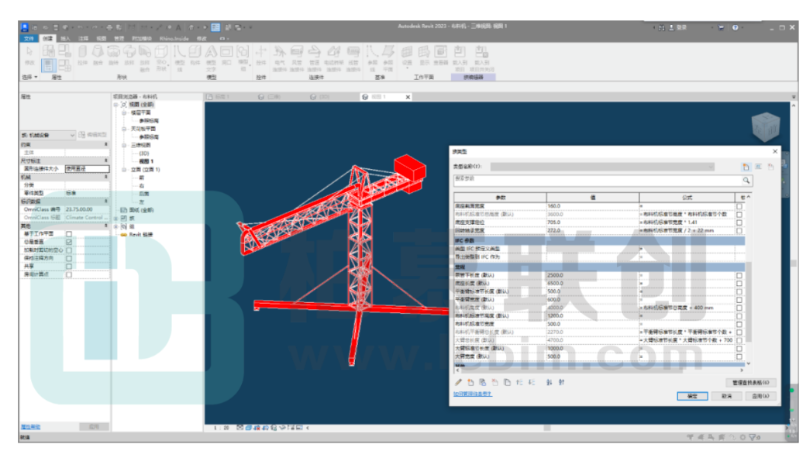Open the 选择 dropdown in the ribbon
Screen dimensions: 806x461
tap(30, 77)
